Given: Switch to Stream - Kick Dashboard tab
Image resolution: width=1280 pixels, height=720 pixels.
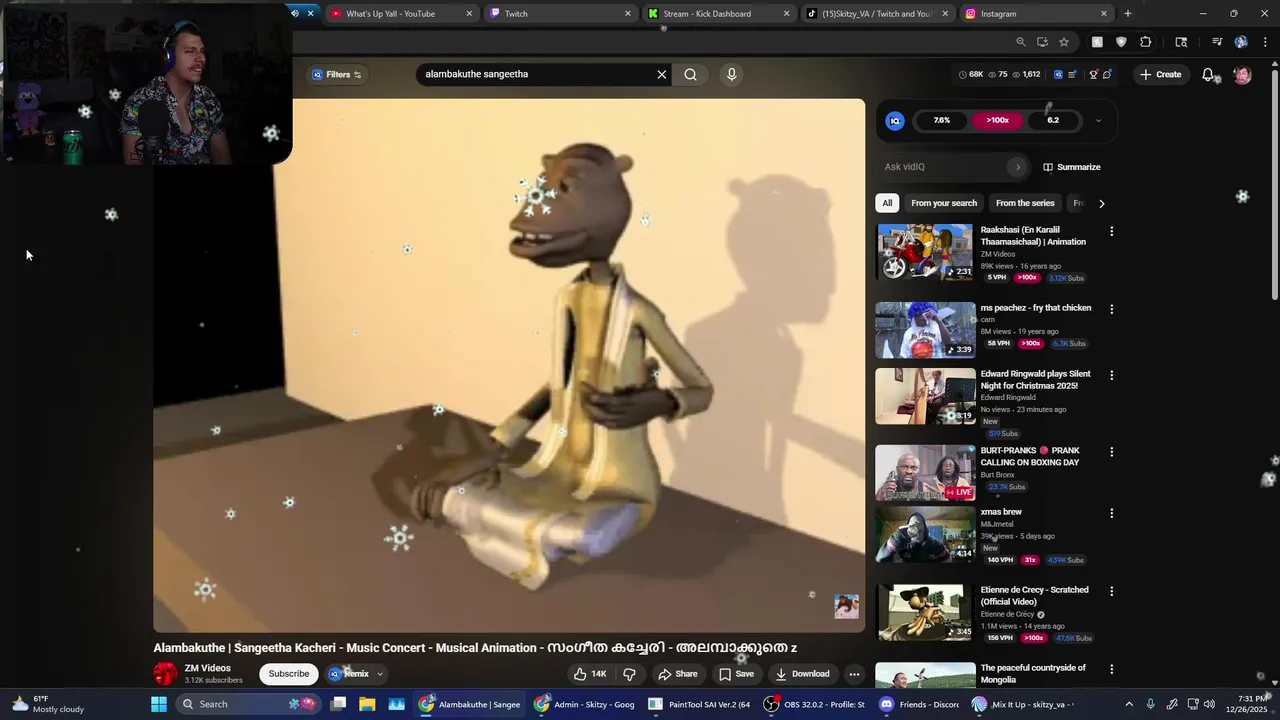Looking at the screenshot, I should coord(719,14).
